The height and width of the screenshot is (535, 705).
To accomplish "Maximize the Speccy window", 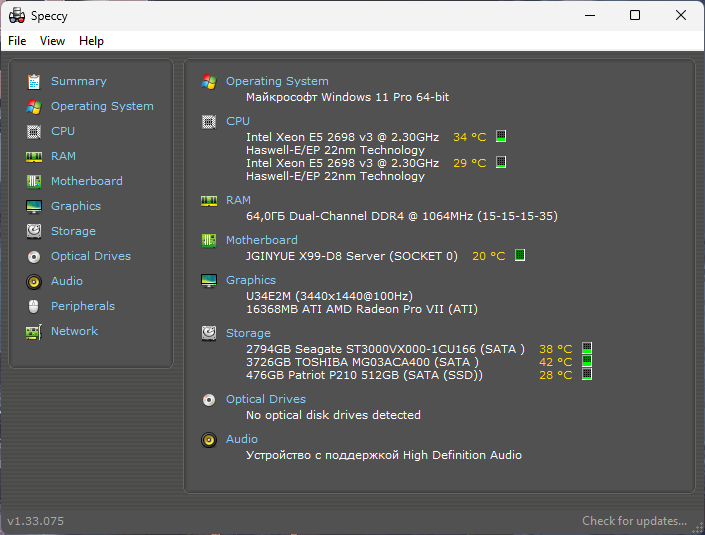I will [x=635, y=15].
